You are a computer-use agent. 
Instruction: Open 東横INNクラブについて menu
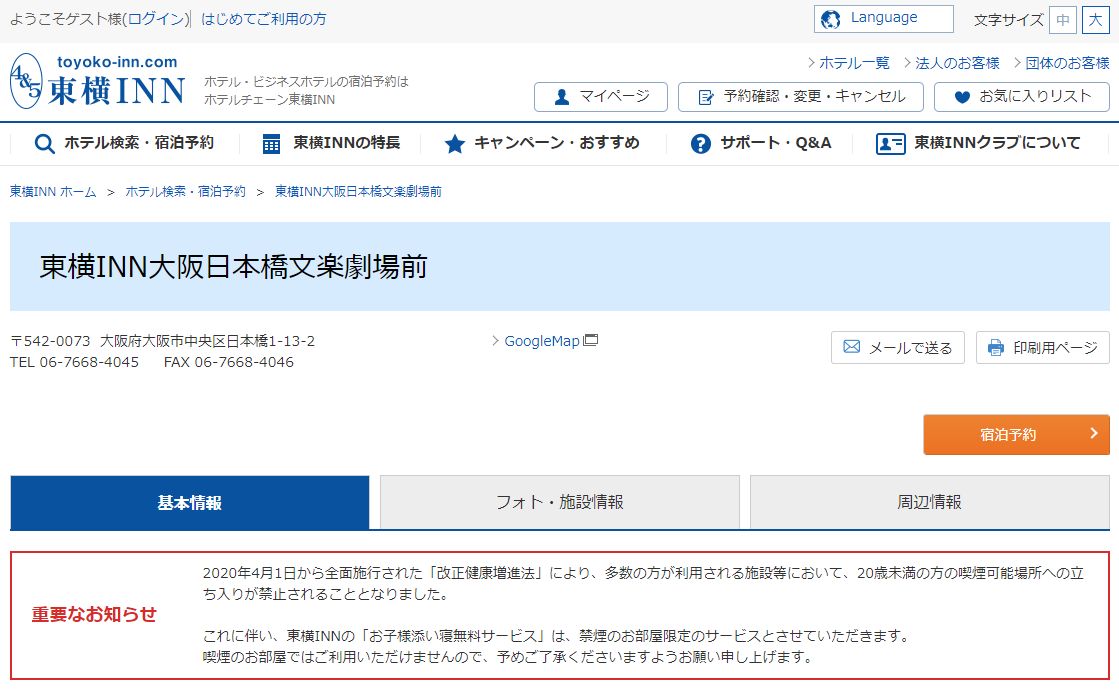point(978,143)
